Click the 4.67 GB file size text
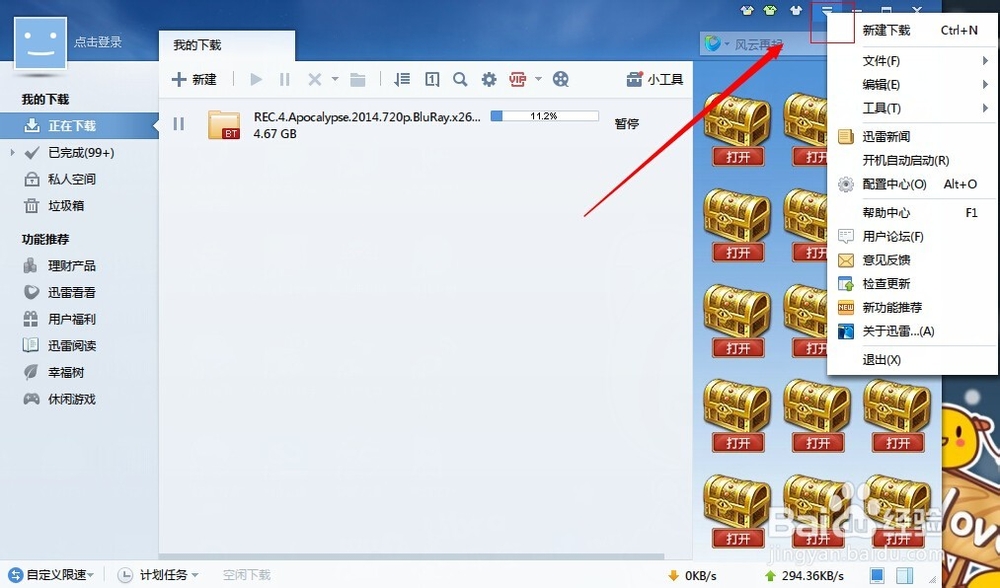1000x588 pixels. coord(275,134)
